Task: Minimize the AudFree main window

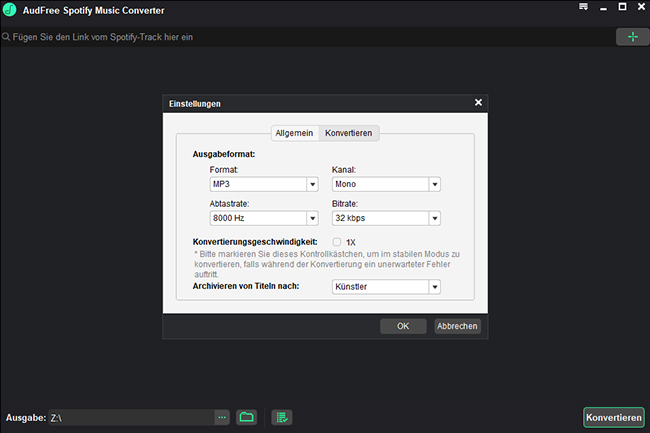Action: (603, 7)
